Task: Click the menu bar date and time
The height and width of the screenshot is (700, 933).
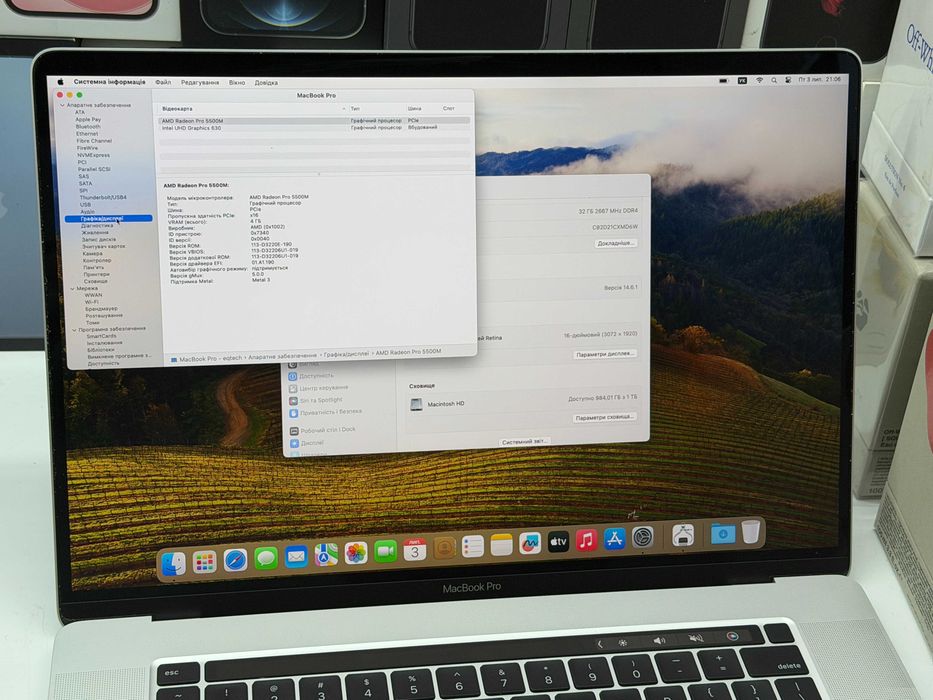Action: (x=819, y=79)
